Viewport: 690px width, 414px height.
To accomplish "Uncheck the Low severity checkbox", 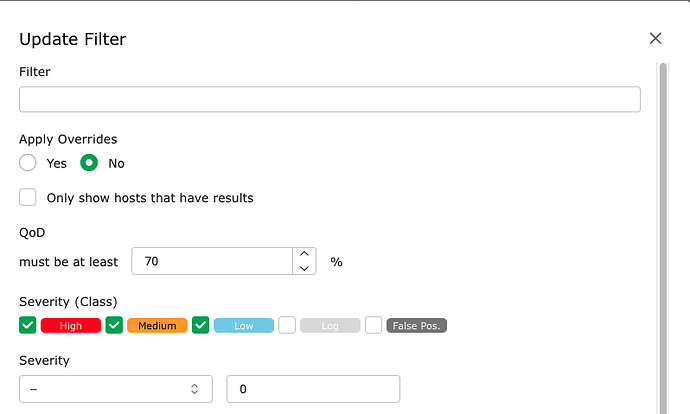I will [x=201, y=325].
